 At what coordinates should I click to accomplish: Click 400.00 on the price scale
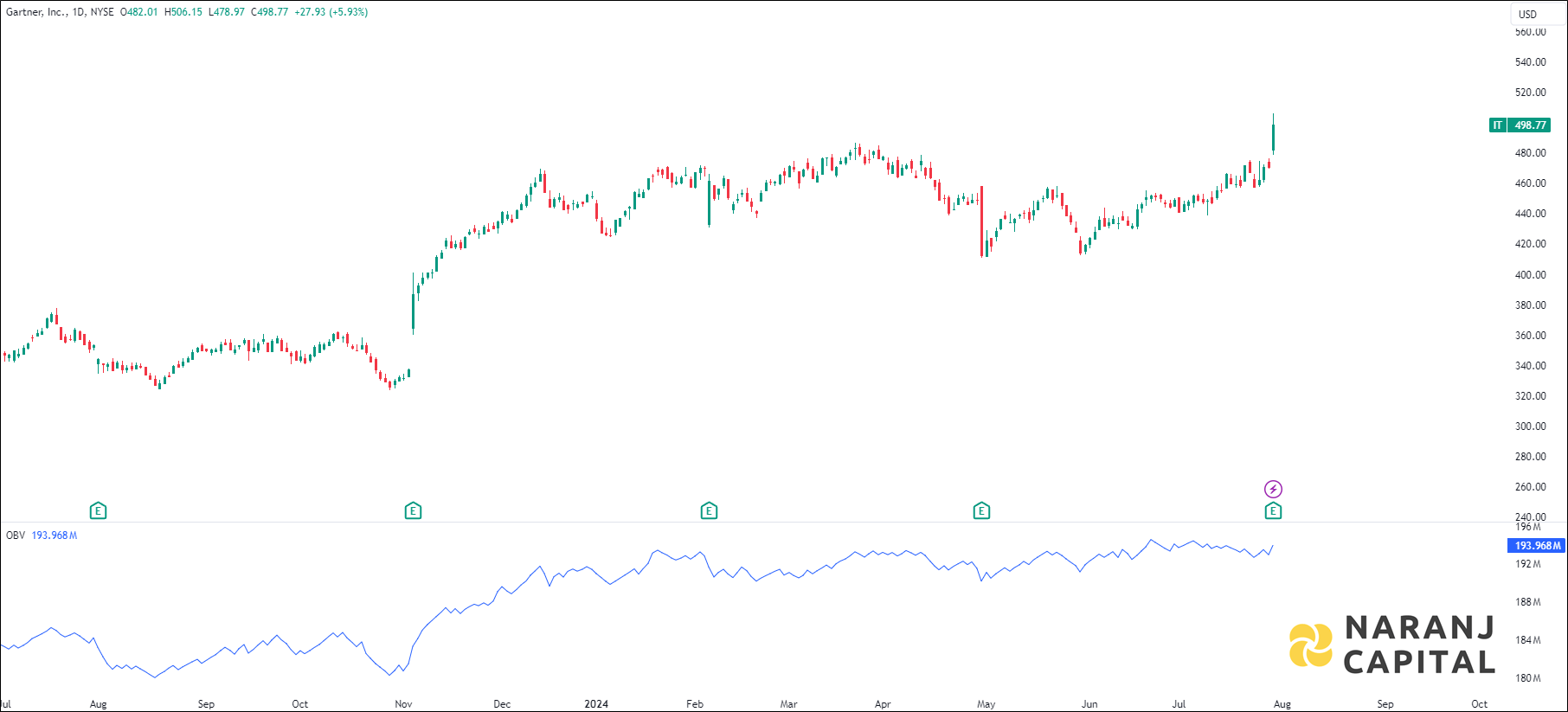coord(1530,275)
